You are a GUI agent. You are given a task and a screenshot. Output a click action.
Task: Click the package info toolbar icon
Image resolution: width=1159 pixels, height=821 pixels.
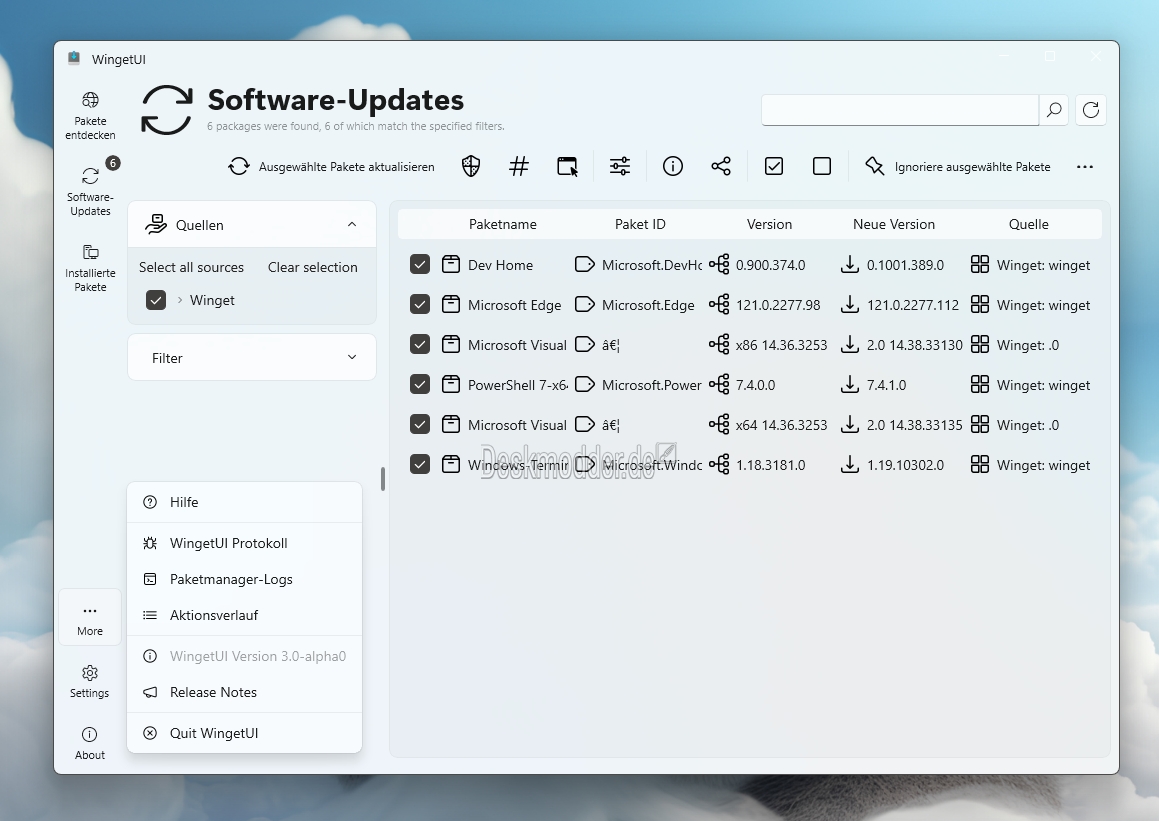[673, 166]
